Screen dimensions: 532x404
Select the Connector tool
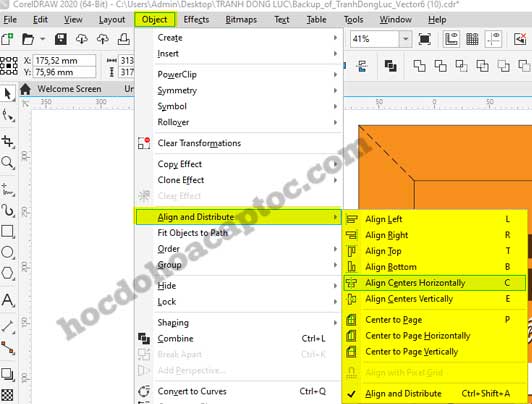click(7, 348)
